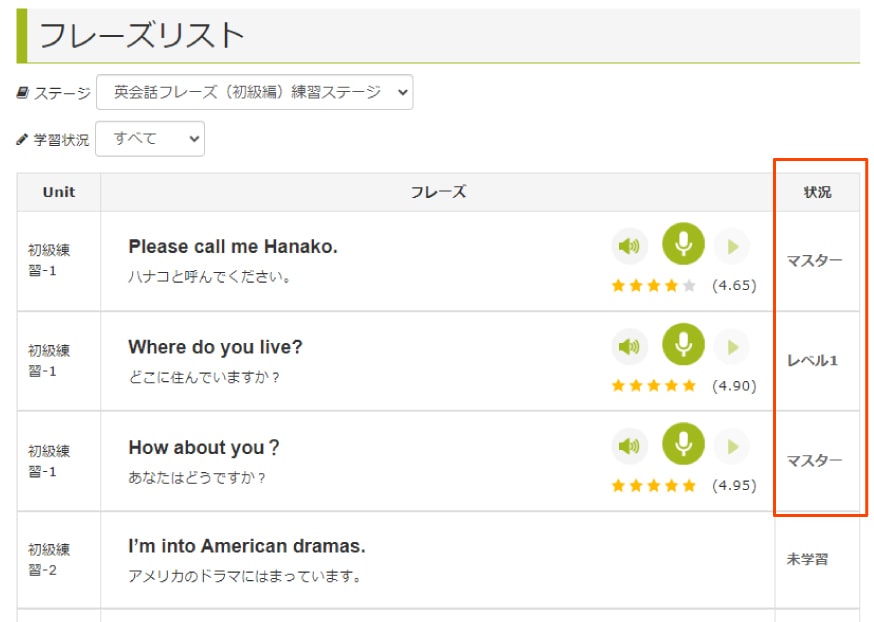874x622 pixels.
Task: Play recorded 'How about you?' audio
Action: point(731,446)
